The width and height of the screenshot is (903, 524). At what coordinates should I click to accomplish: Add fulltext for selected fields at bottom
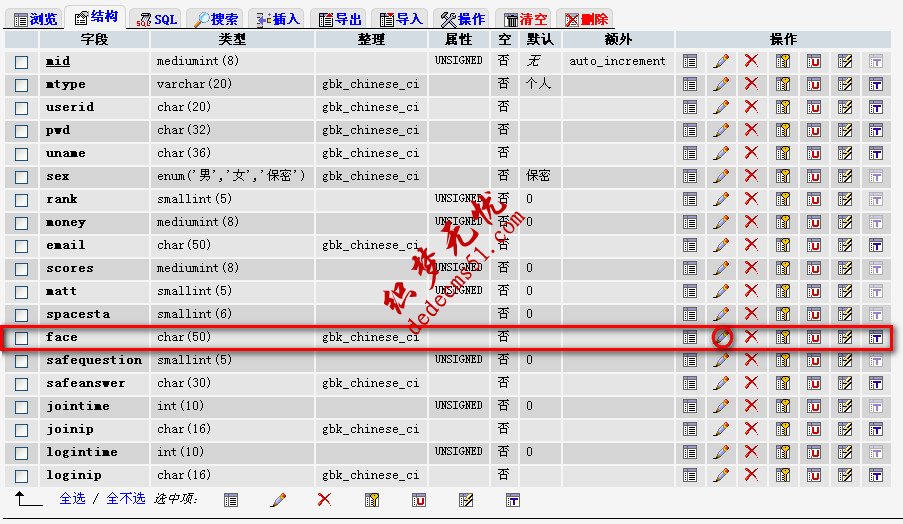513,500
